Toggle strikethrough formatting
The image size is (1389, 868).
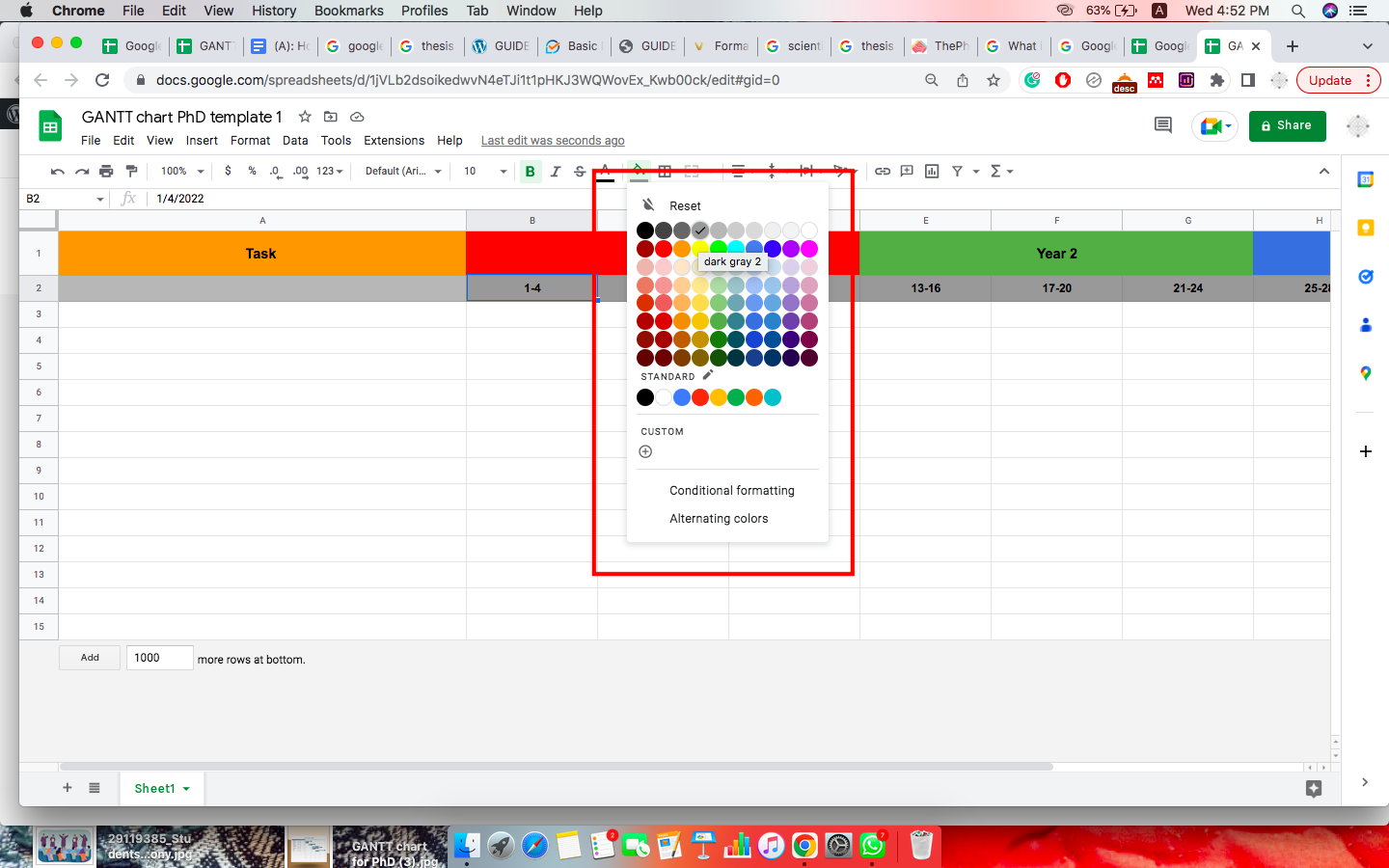point(579,171)
